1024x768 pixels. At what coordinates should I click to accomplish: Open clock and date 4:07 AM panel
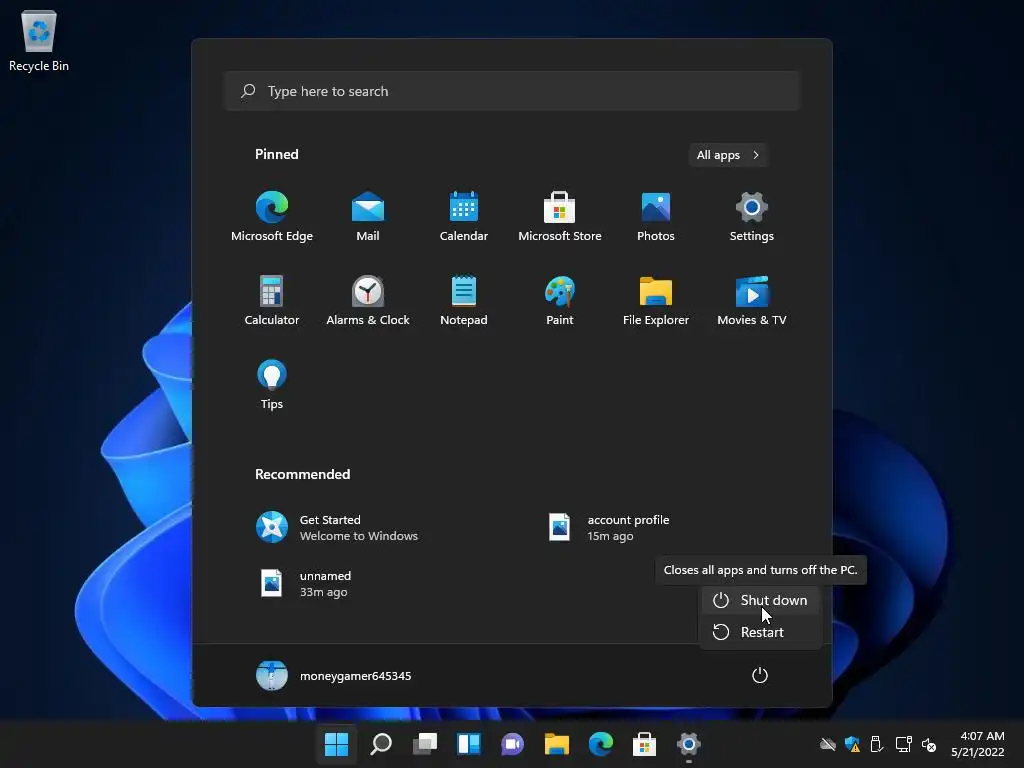978,744
